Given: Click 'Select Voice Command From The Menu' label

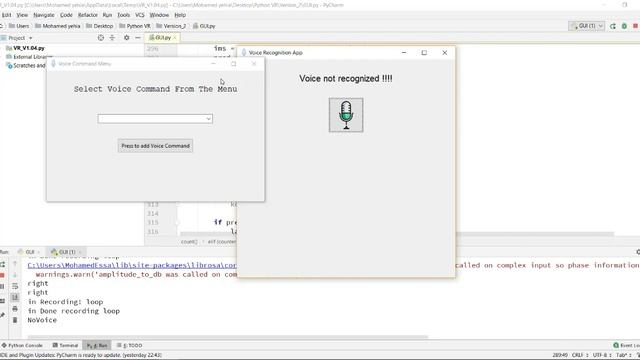Looking at the screenshot, I should (155, 89).
